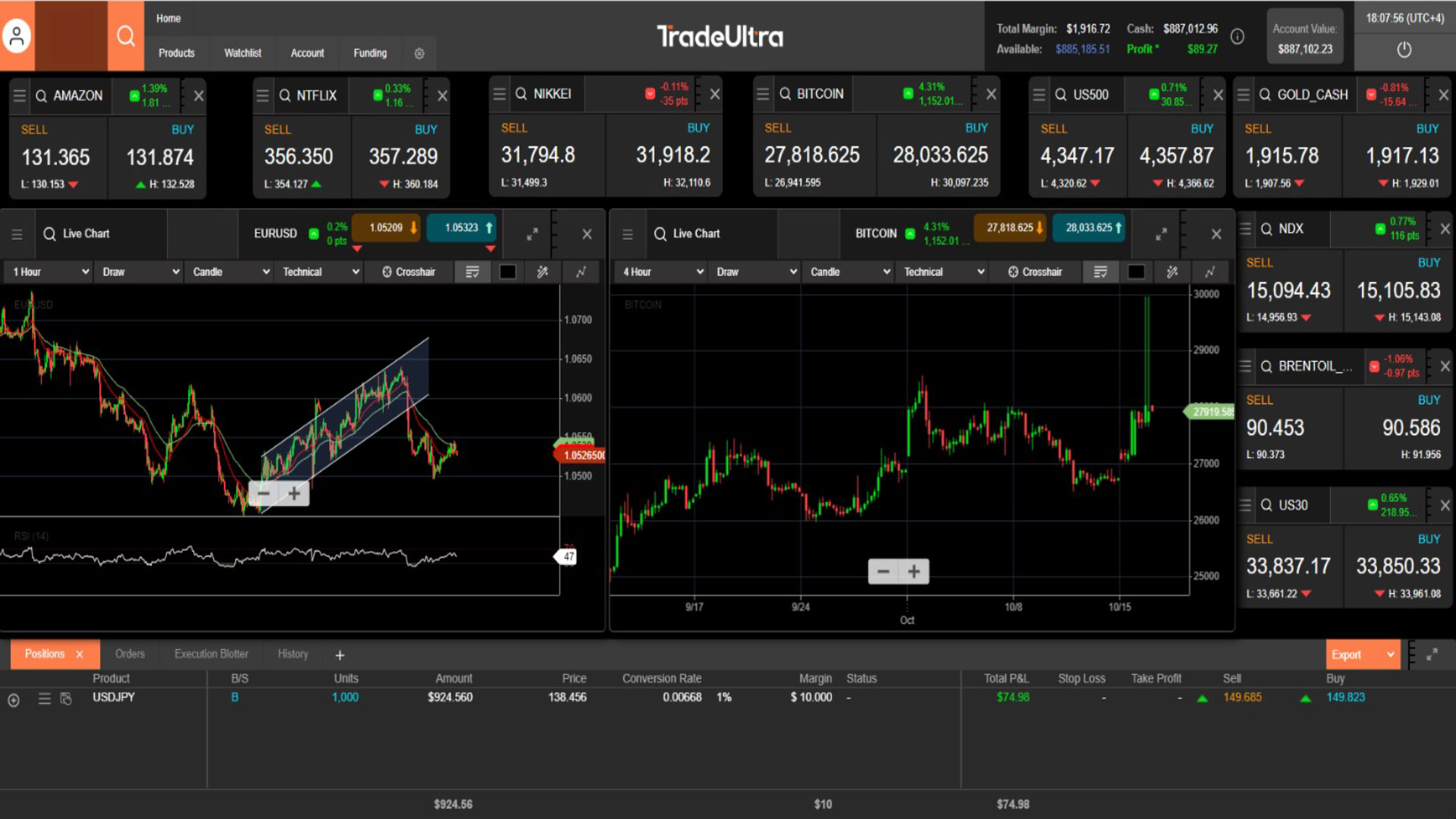Click EURUSD chart magic wand tool

543,271
